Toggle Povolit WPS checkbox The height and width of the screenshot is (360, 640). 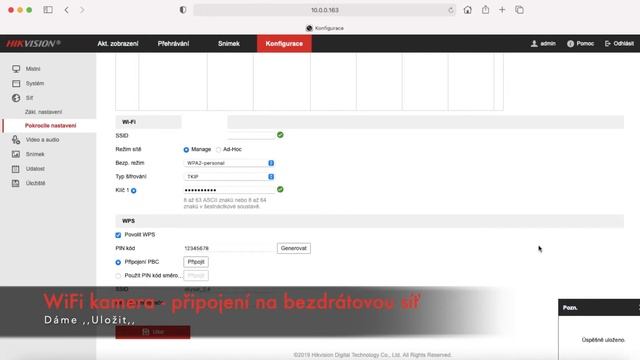click(x=118, y=235)
